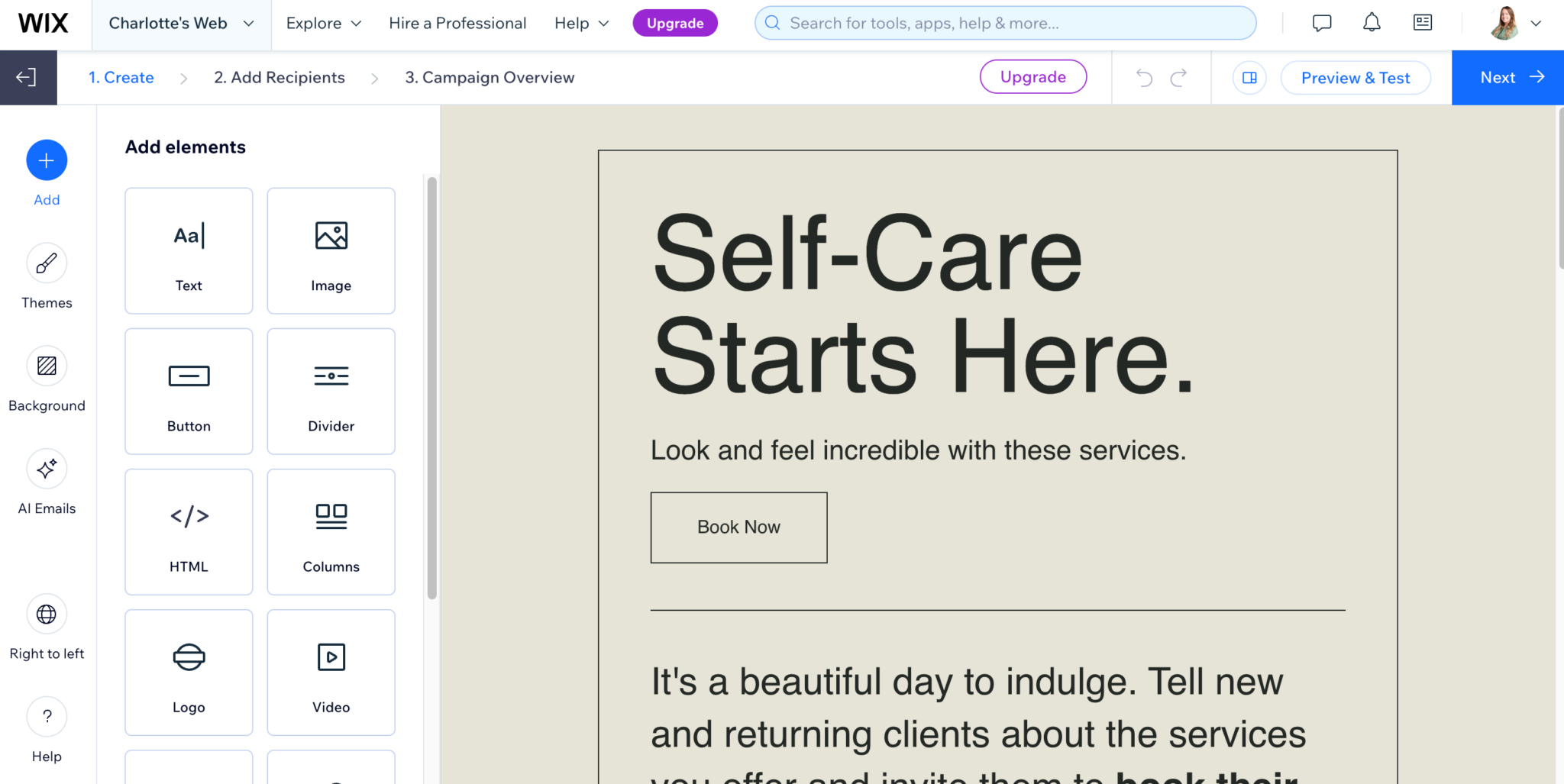
Task: Open the Background panel icon
Action: click(46, 366)
